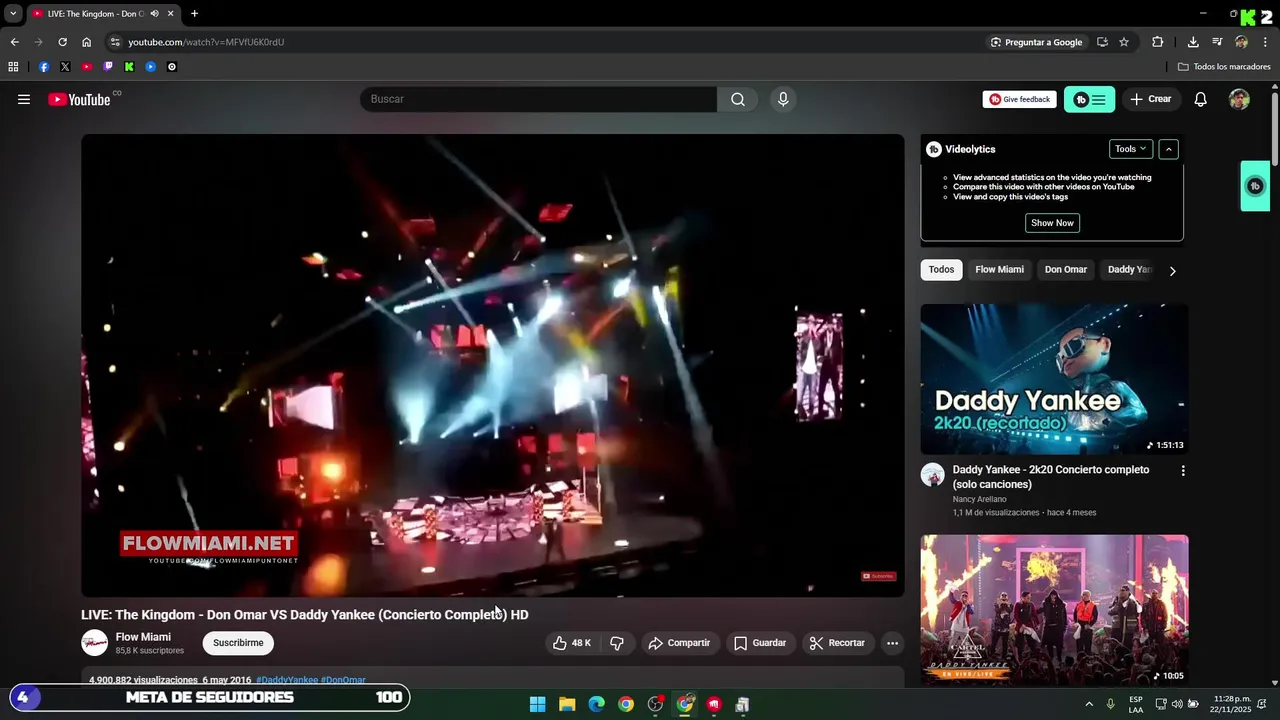Click the Show Now button
The width and height of the screenshot is (1280, 720).
(1052, 223)
